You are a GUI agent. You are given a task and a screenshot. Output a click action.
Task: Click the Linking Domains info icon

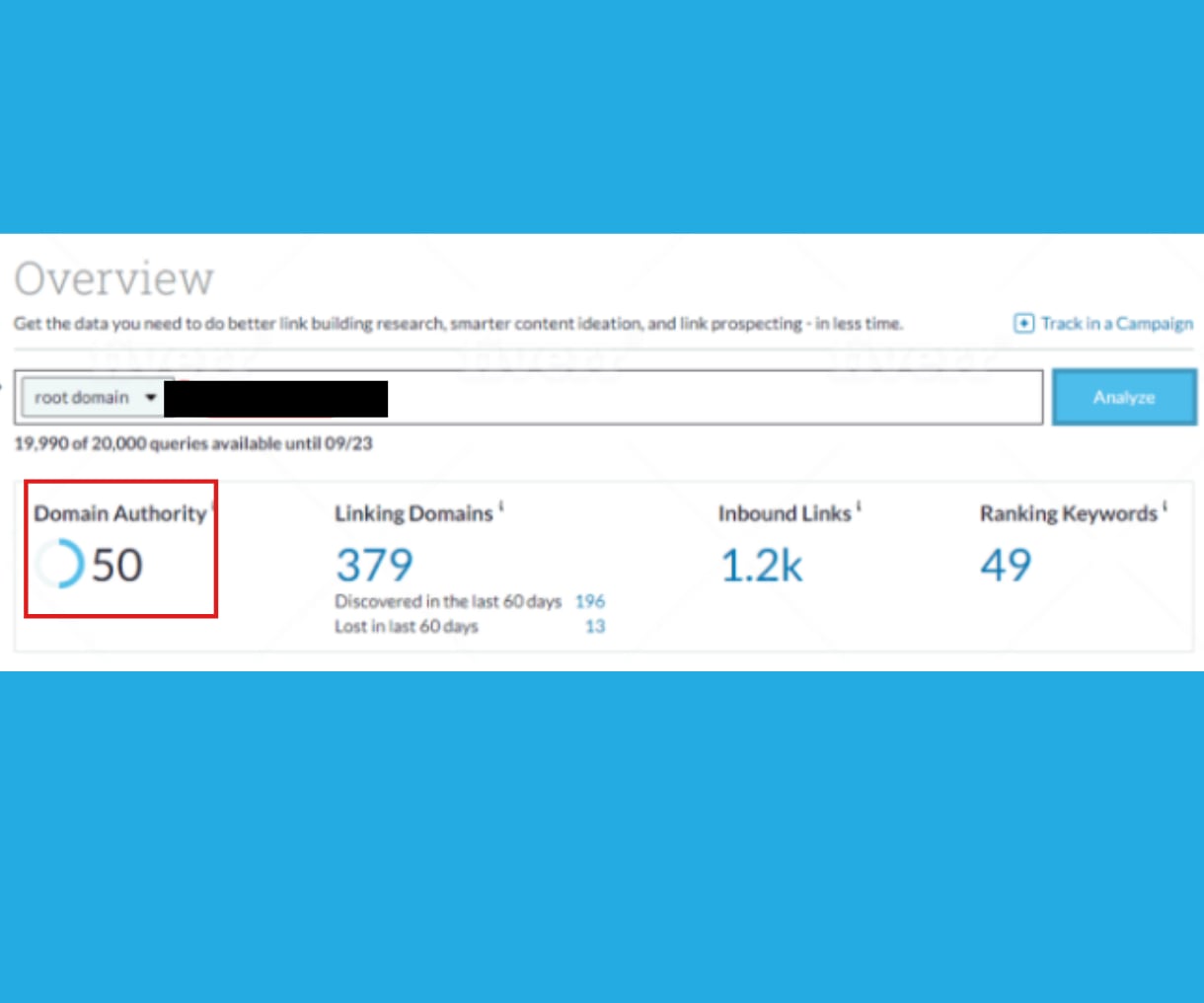(500, 507)
